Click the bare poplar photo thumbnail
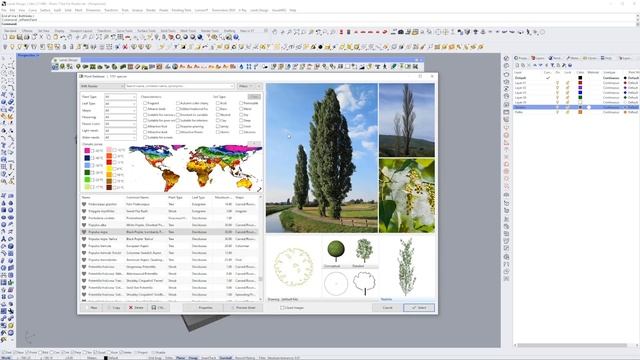The height and width of the screenshot is (360, 640). (407, 120)
